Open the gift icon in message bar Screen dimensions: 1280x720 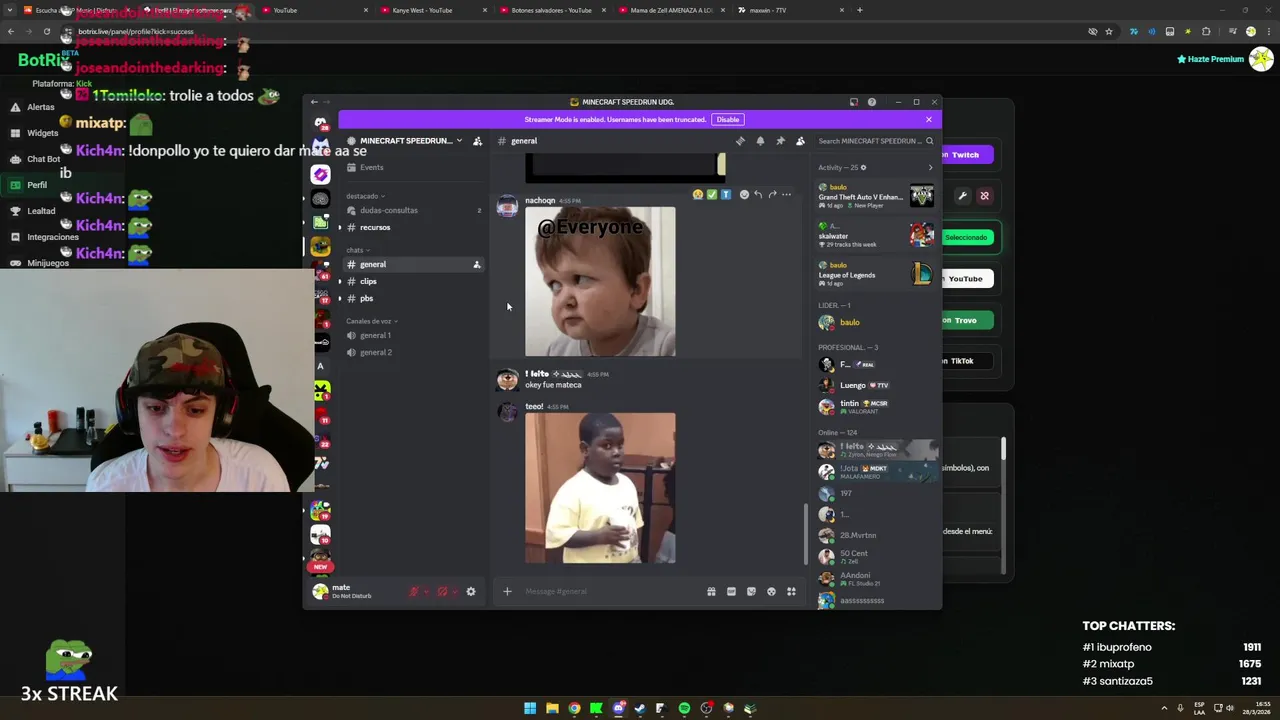711,591
